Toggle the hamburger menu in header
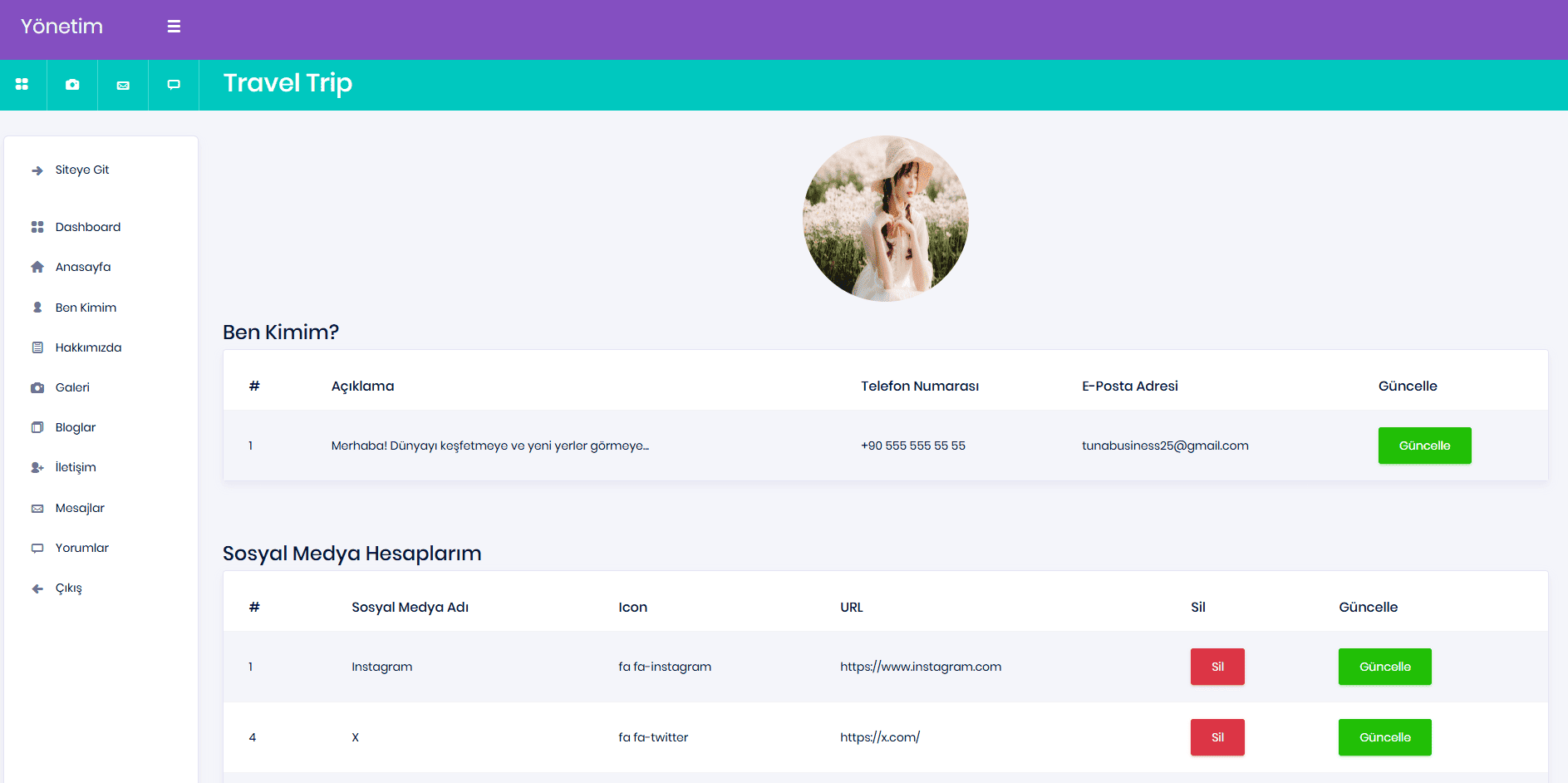1568x783 pixels. (174, 27)
